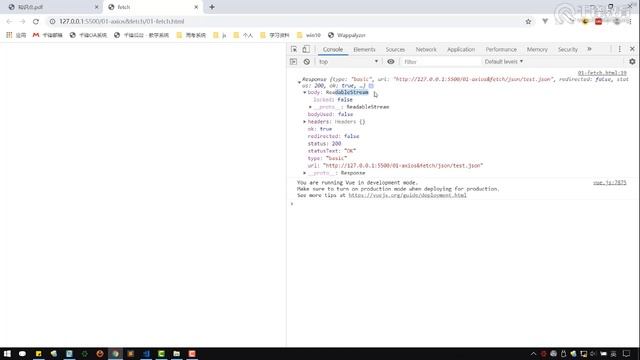Open the win10 bookmarks folder

click(309, 35)
